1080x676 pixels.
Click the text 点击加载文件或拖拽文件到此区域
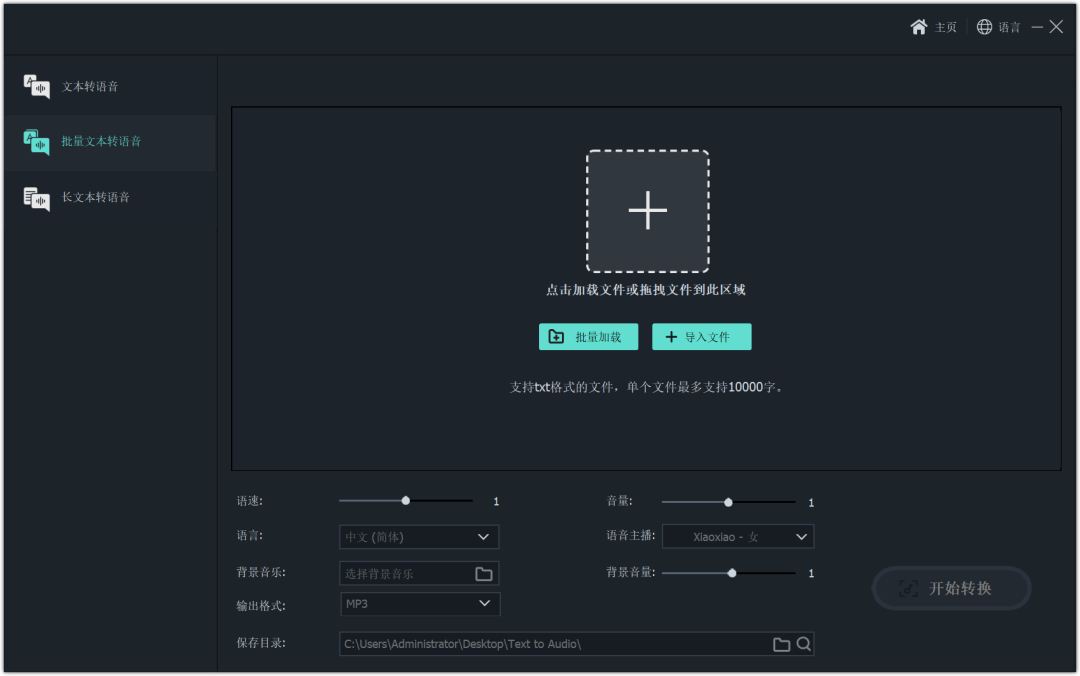(x=645, y=290)
